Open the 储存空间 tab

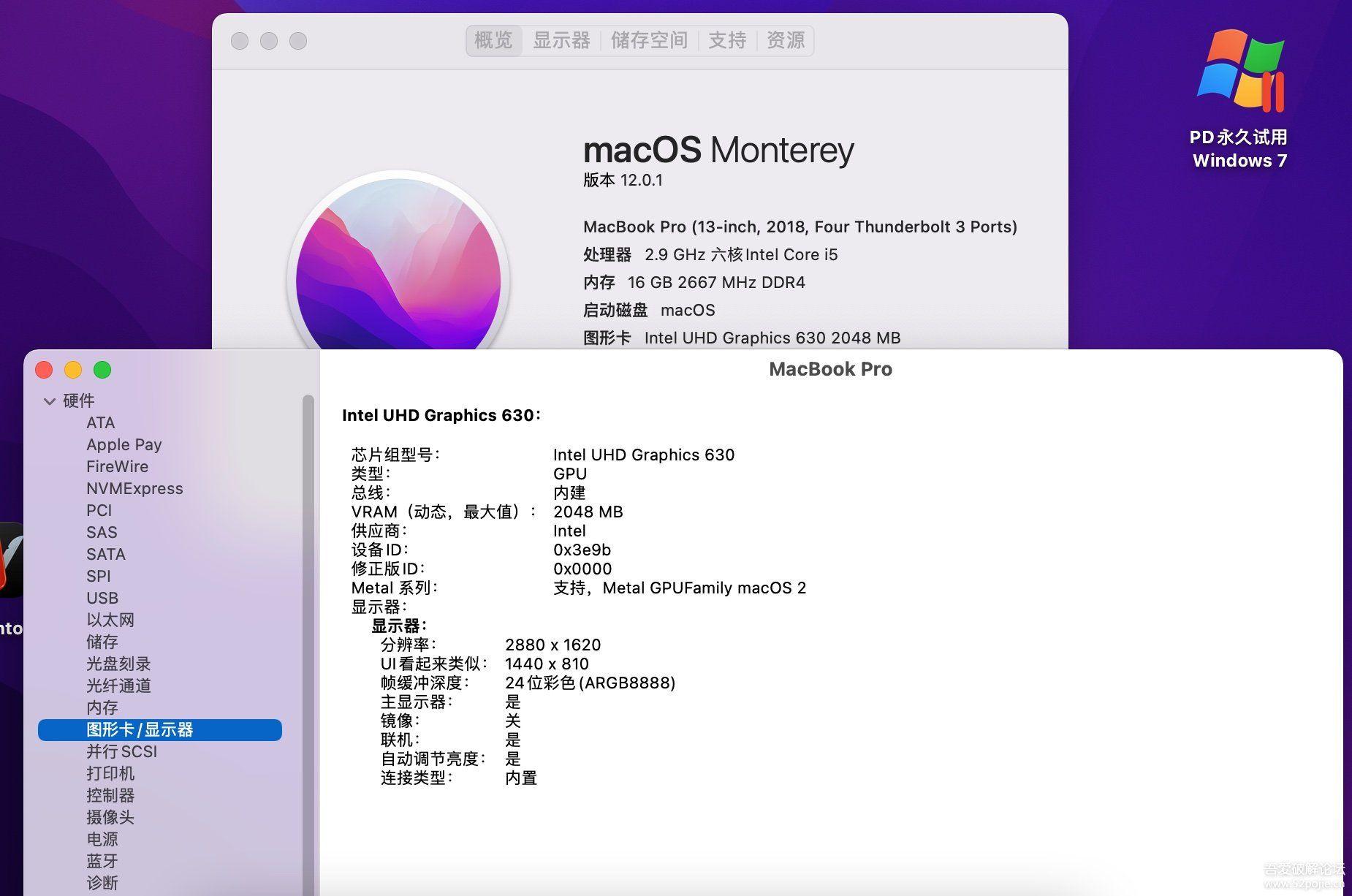(649, 40)
